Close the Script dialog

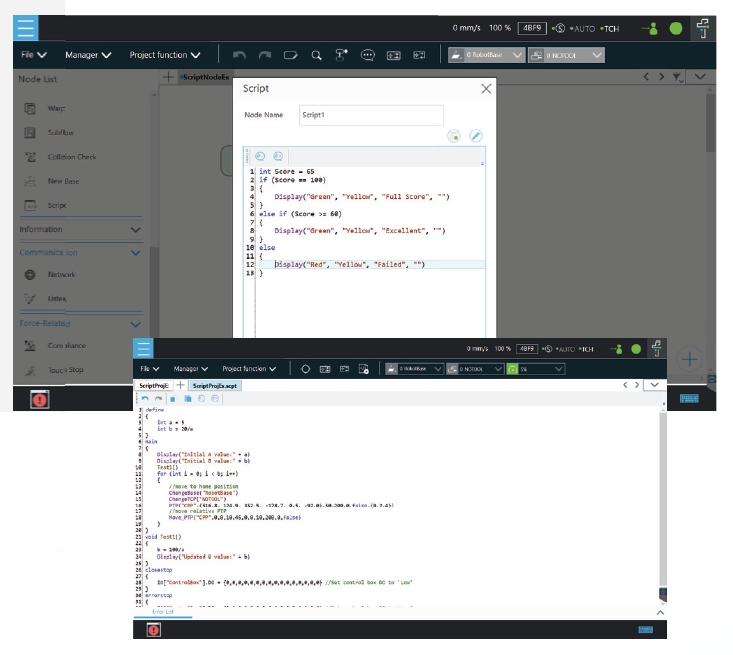486,89
